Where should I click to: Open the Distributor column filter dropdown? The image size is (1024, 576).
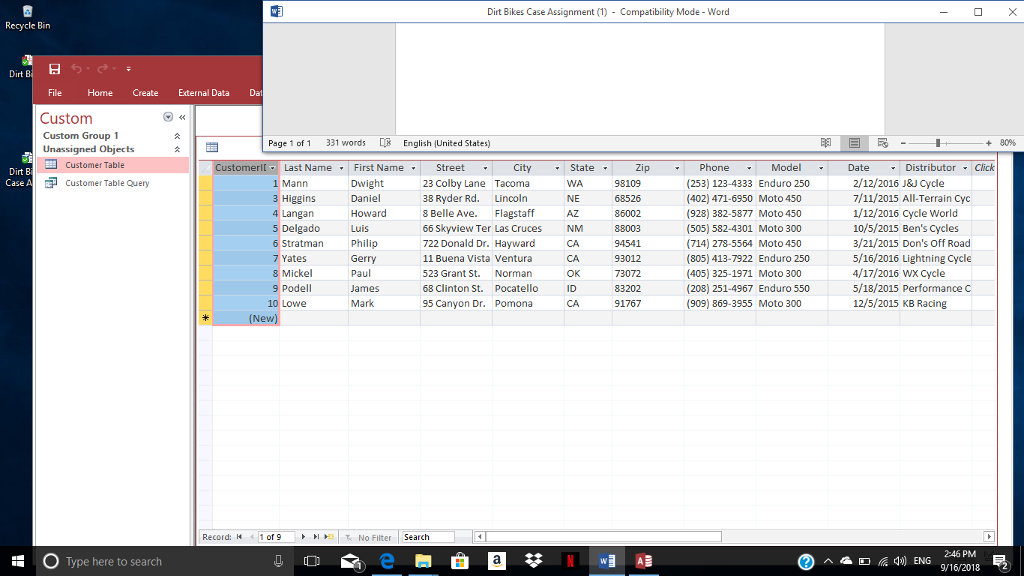tap(965, 168)
